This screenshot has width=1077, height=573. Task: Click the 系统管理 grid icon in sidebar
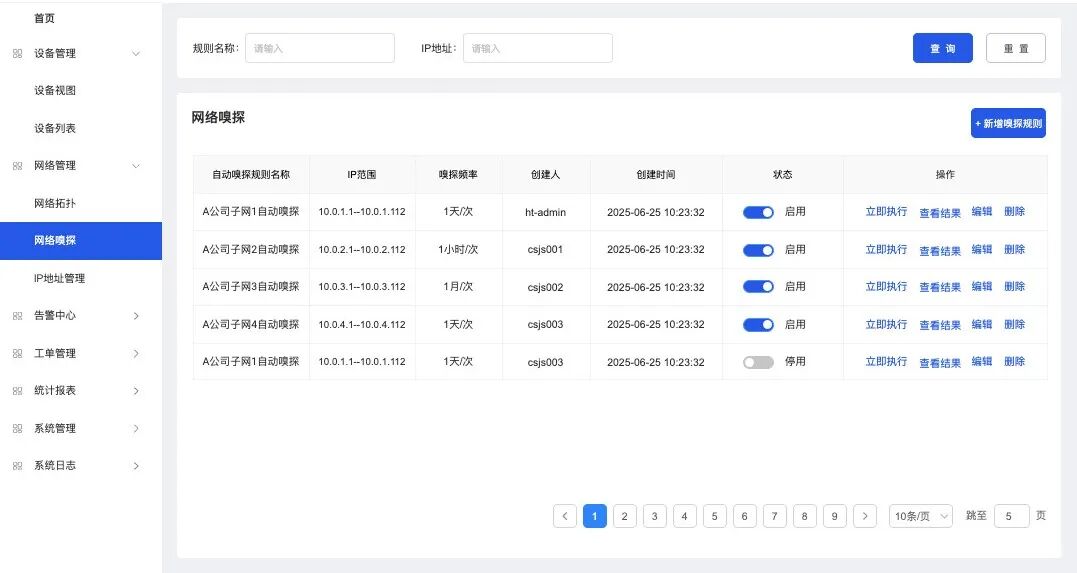coord(17,429)
